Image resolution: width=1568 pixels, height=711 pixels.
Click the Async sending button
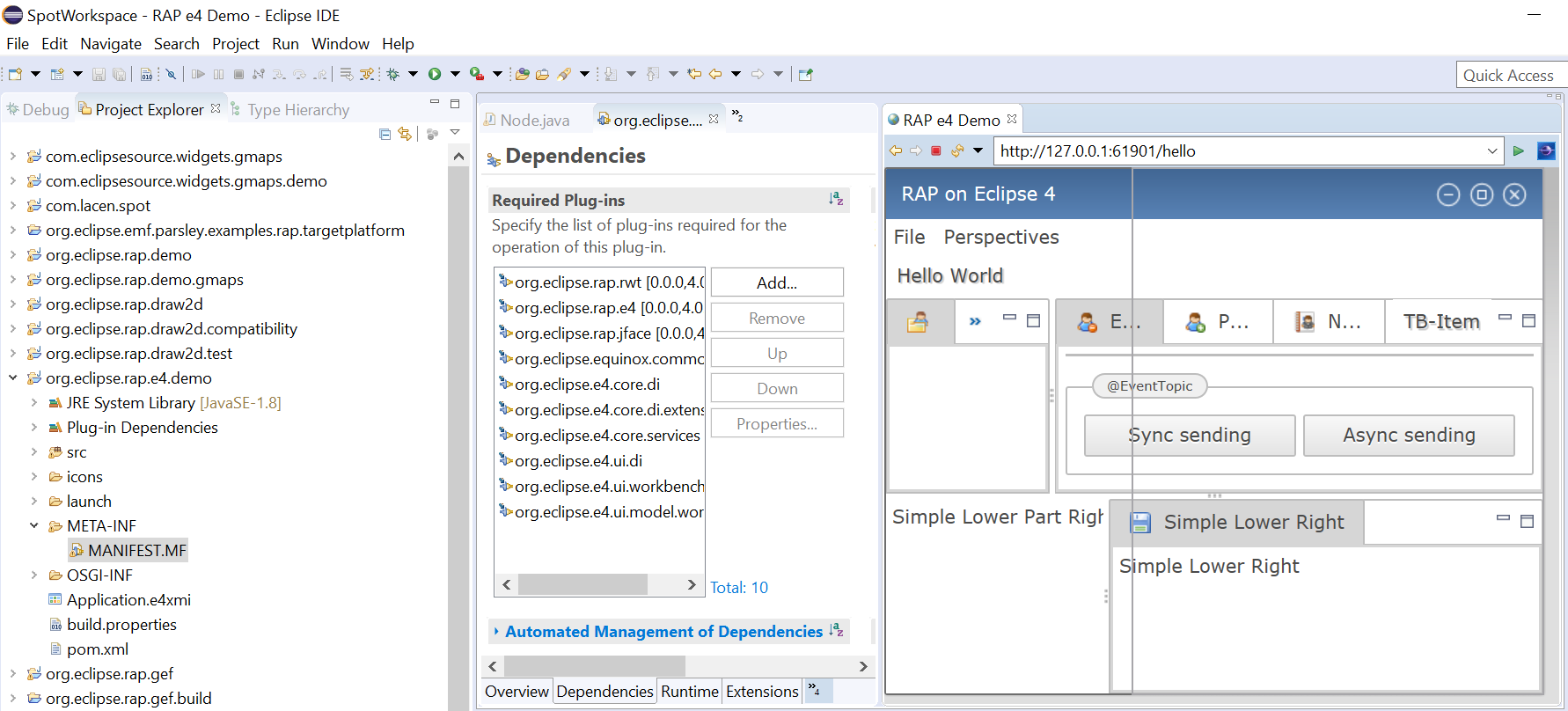[1409, 436]
